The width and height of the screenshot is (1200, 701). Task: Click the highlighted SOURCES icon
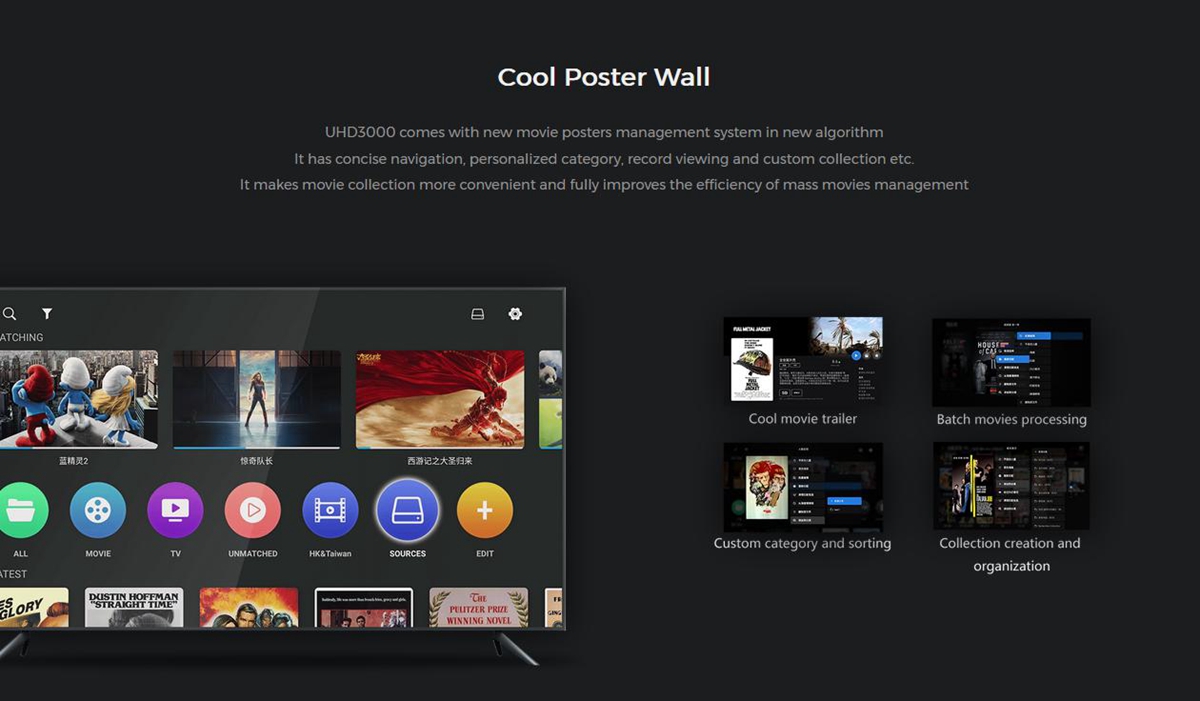(407, 510)
